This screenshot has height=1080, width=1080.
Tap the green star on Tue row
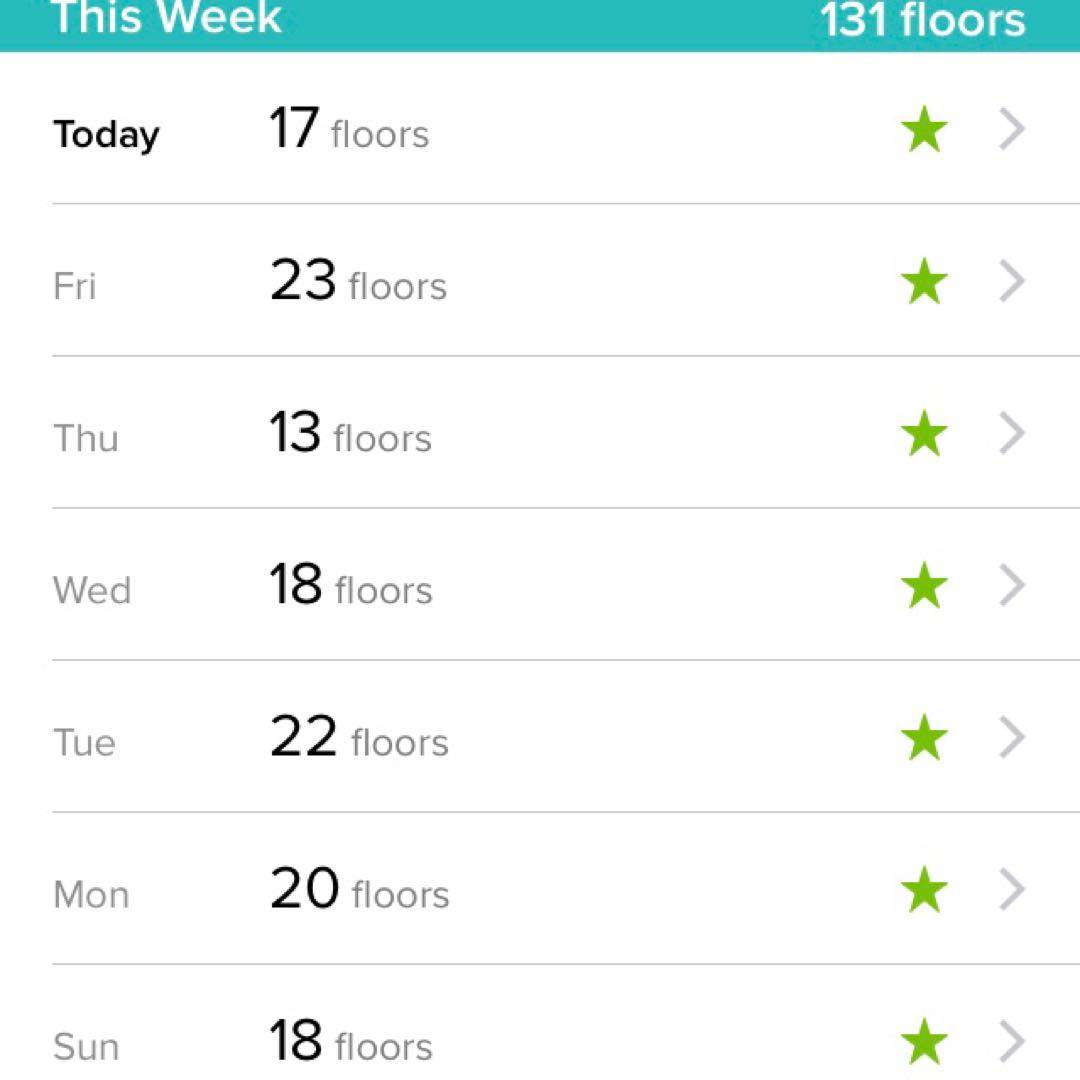click(924, 739)
